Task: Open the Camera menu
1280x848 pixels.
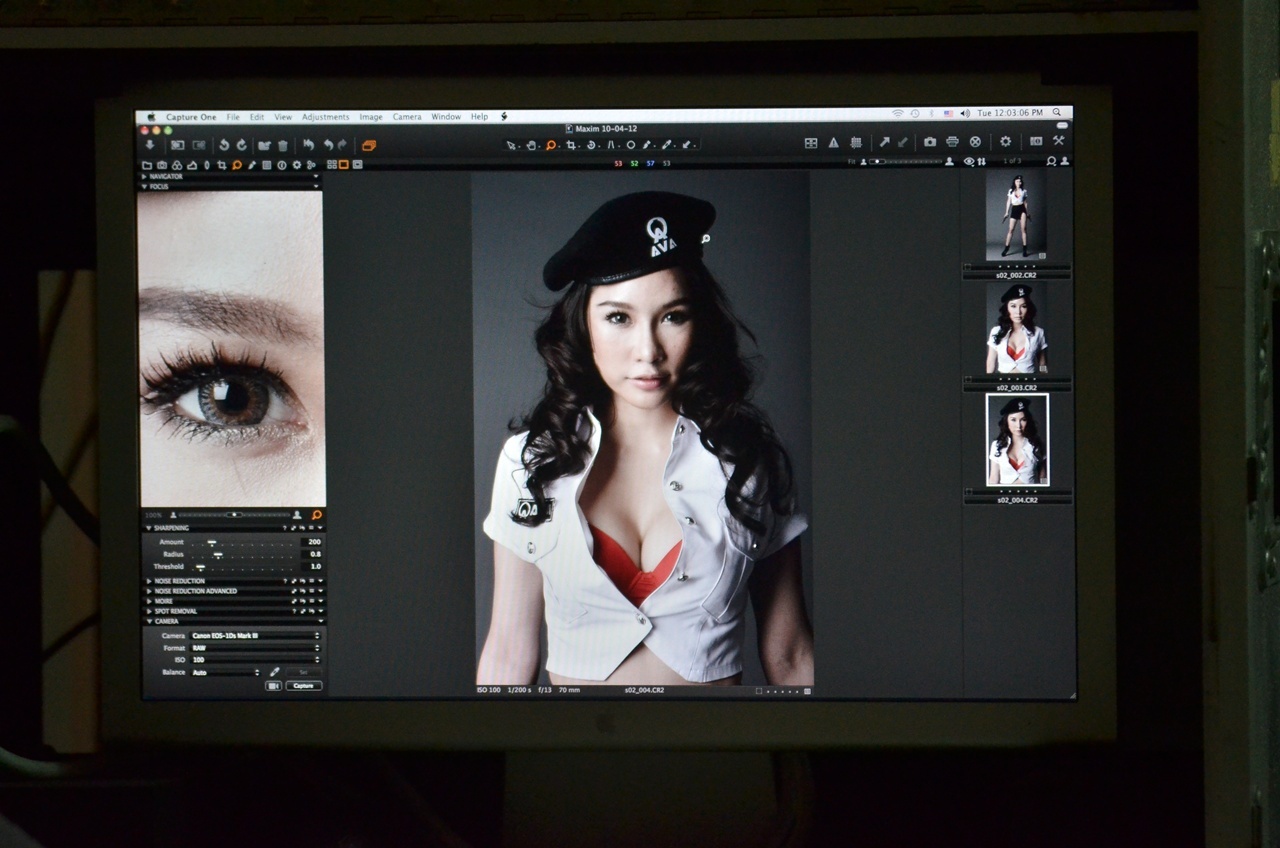Action: coord(407,117)
